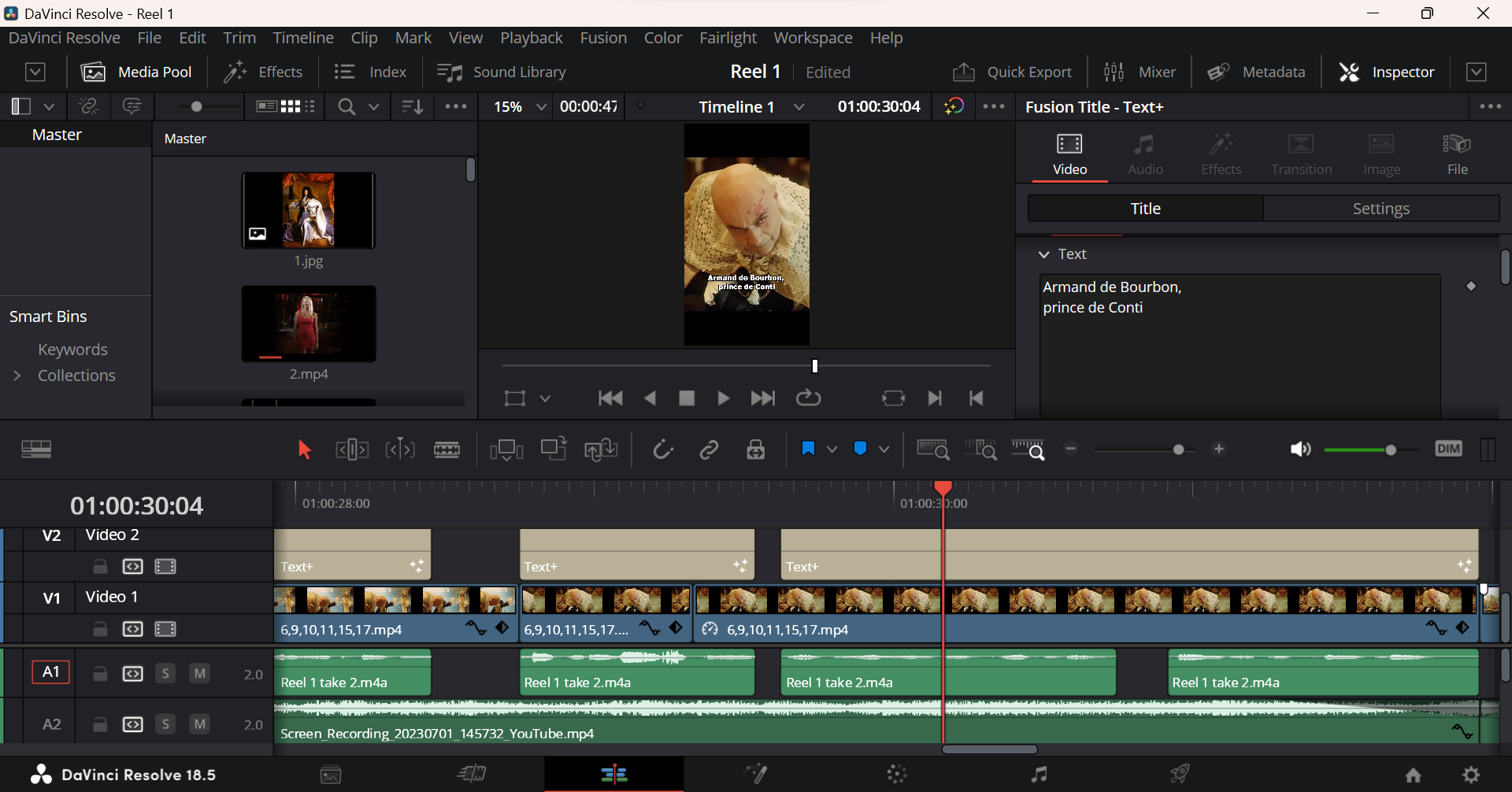Toggle the DIM audio button
The width and height of the screenshot is (1512, 792).
pos(1448,449)
